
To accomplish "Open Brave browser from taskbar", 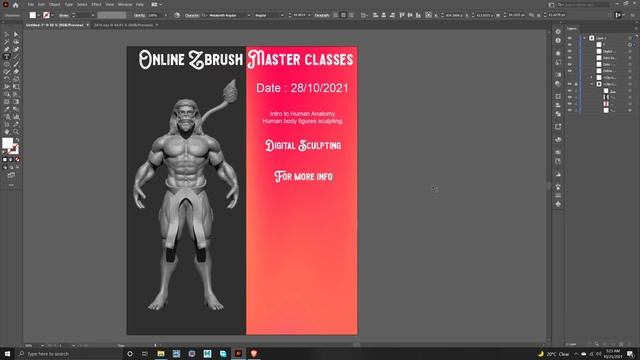I will pos(254,353).
